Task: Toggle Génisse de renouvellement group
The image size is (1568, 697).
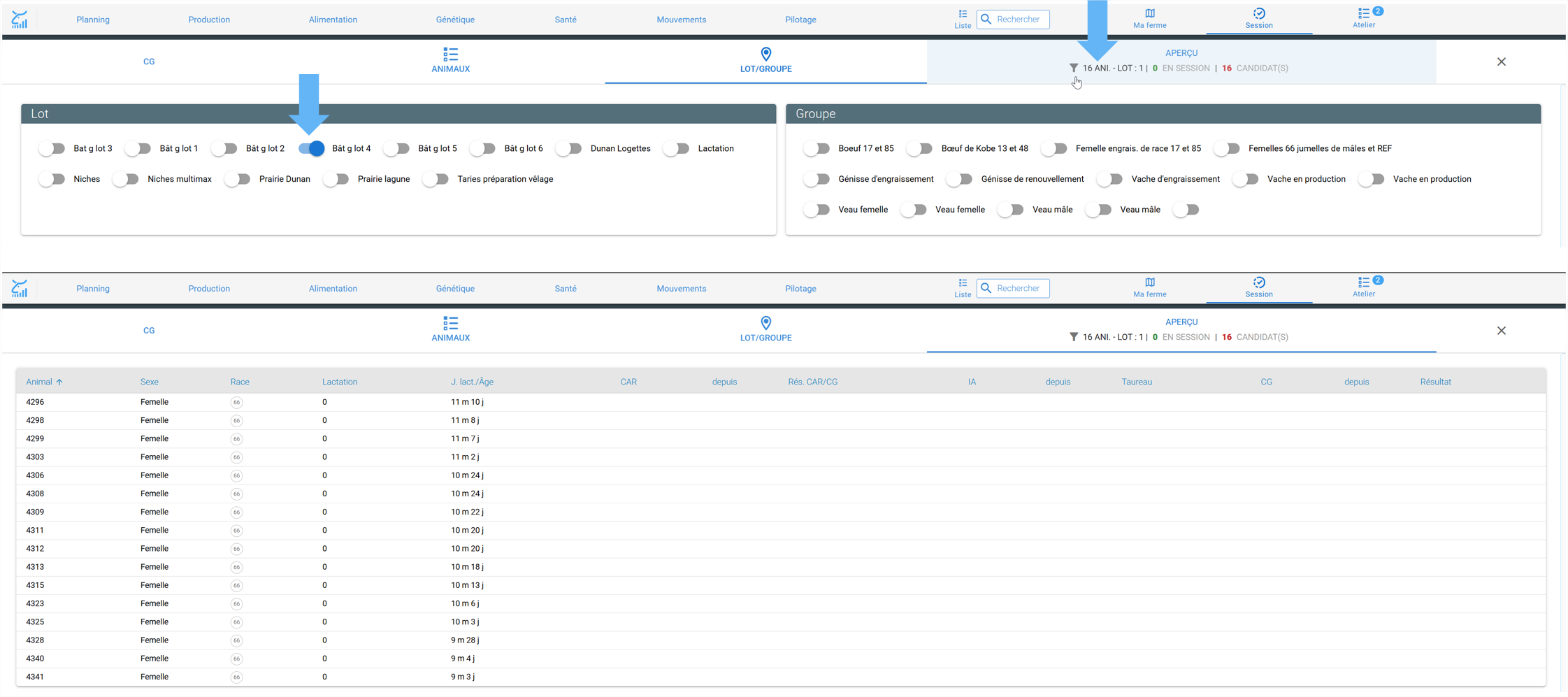Action: (960, 179)
